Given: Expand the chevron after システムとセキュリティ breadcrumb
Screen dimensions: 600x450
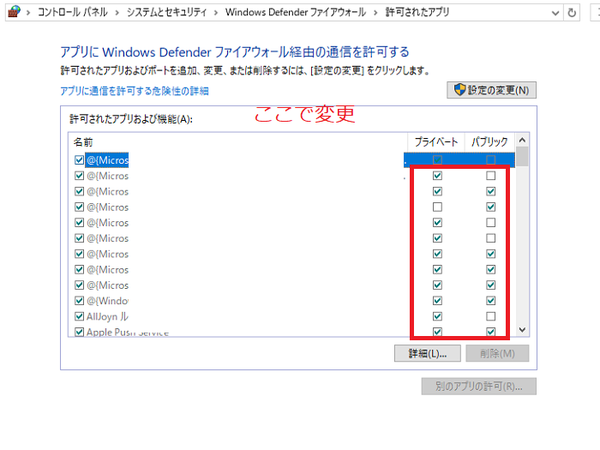Looking at the screenshot, I should click(216, 13).
